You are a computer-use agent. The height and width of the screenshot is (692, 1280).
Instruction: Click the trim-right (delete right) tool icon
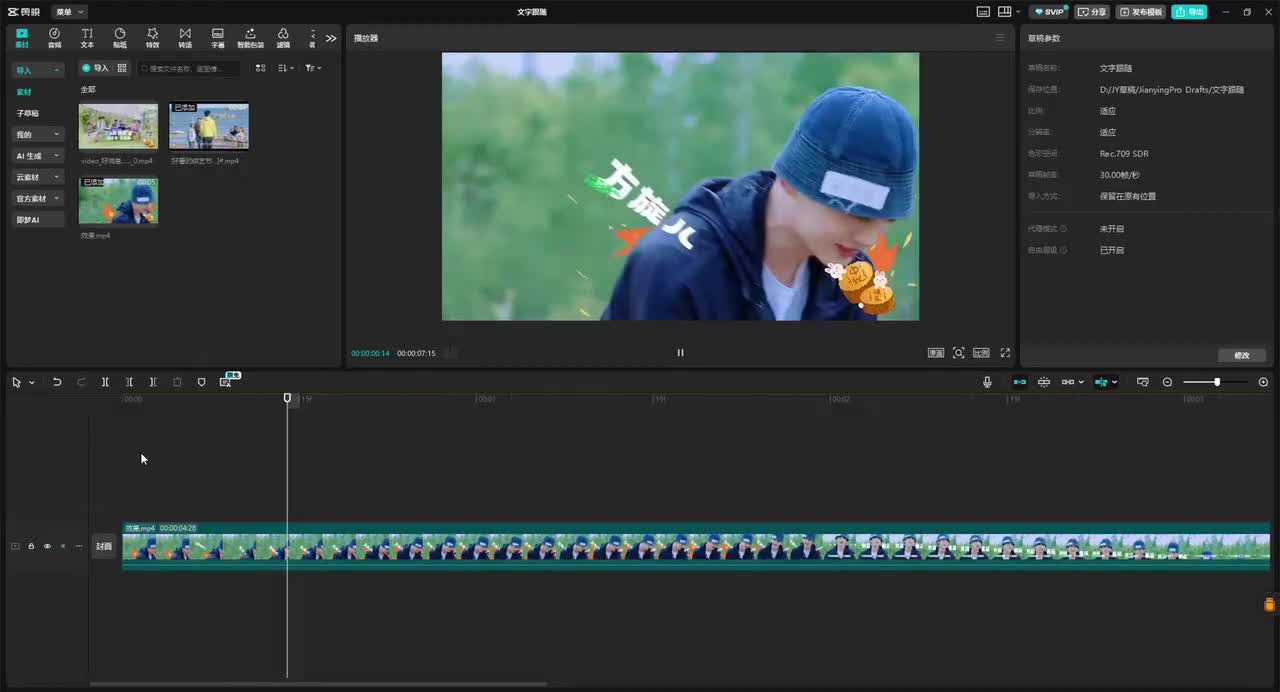[x=153, y=382]
